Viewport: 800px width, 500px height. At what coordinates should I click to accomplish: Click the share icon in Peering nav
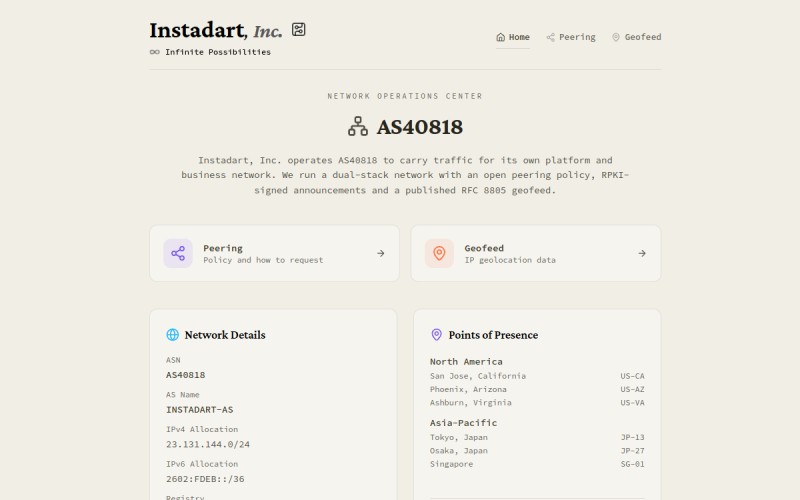[551, 37]
